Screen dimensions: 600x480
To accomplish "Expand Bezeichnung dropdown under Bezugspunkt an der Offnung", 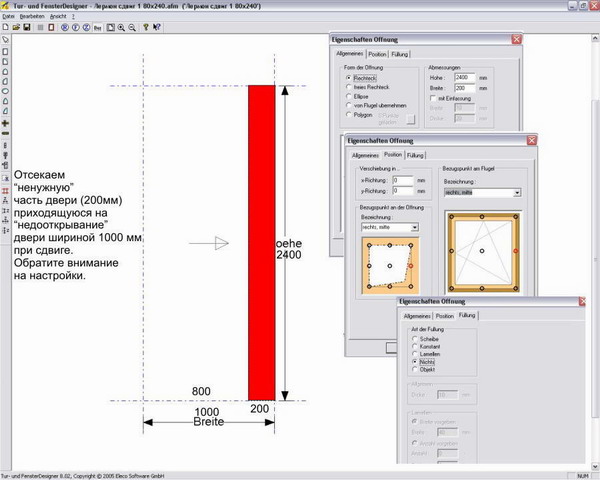I will (414, 227).
